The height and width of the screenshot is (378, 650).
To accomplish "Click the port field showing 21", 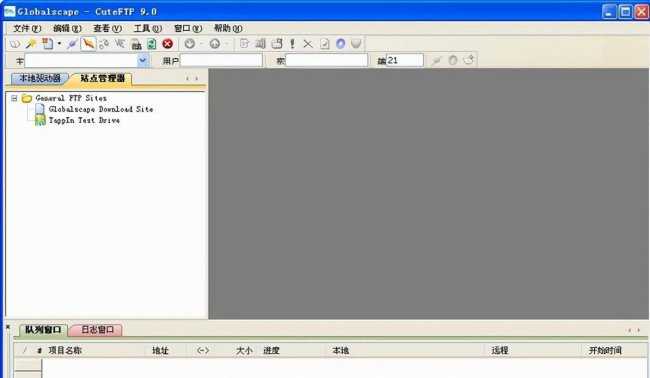I will 405,61.
